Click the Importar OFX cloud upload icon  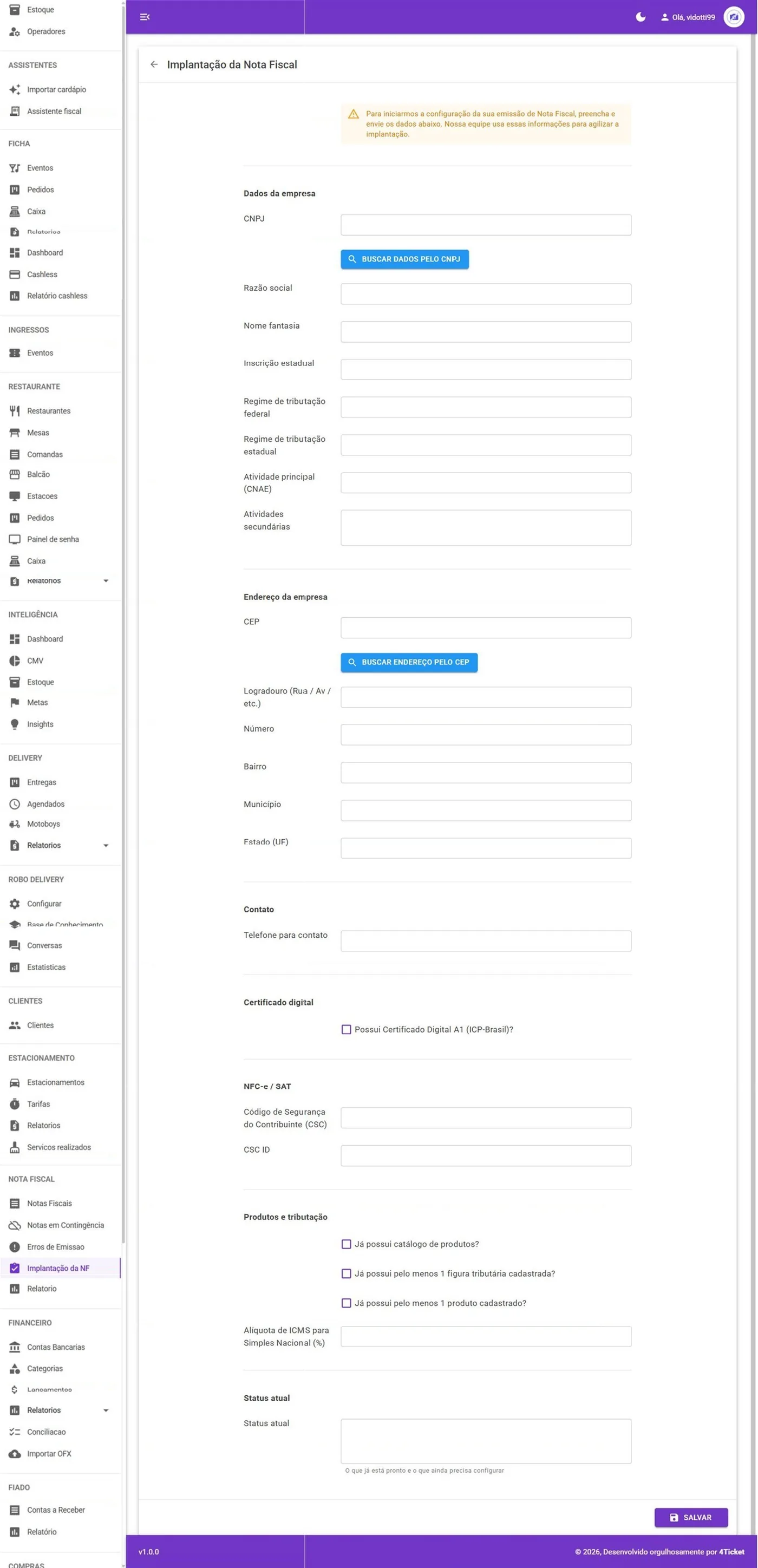tap(15, 1454)
